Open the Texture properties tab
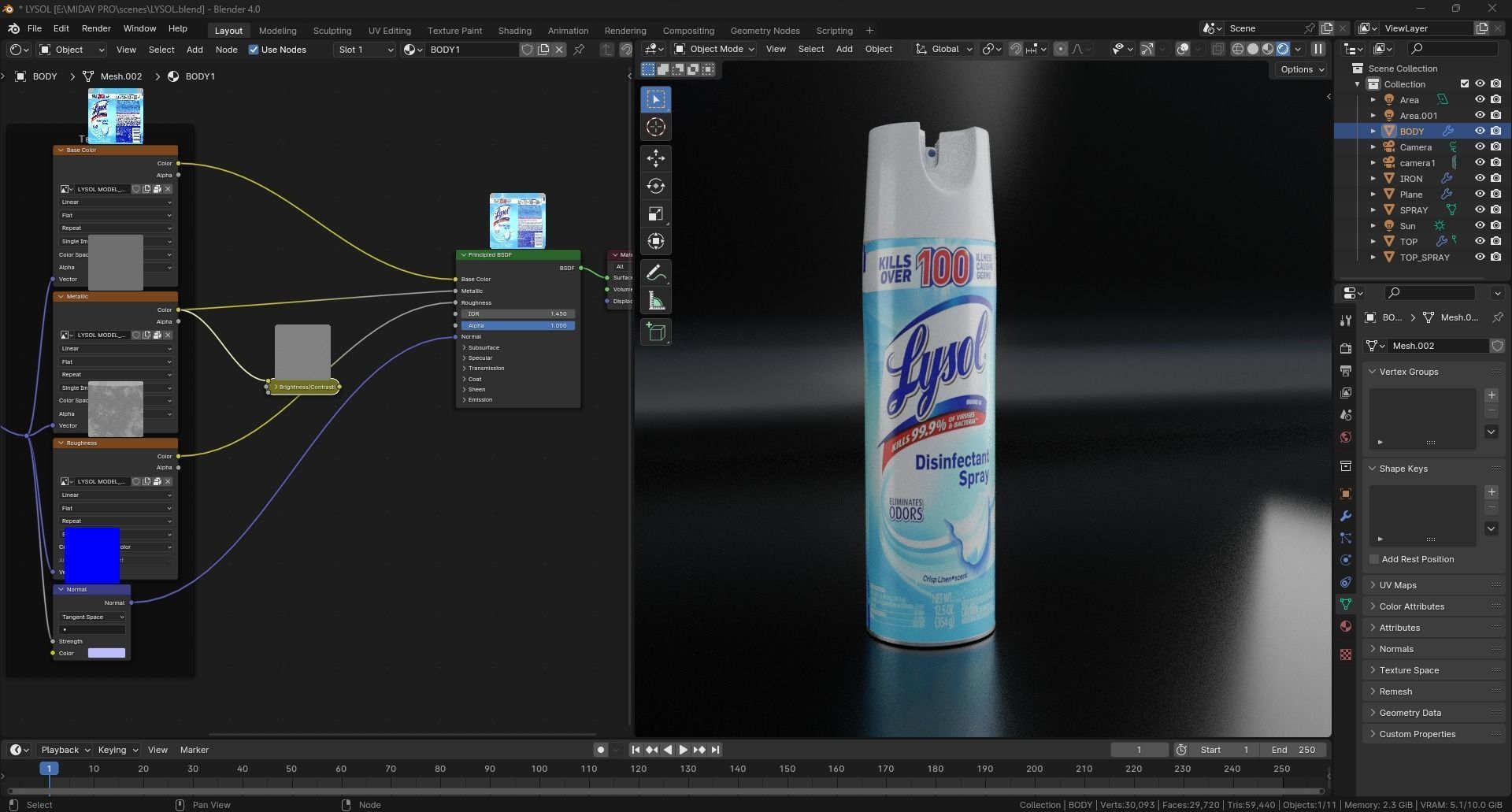Screen dimensions: 1512x812 [x=1345, y=654]
